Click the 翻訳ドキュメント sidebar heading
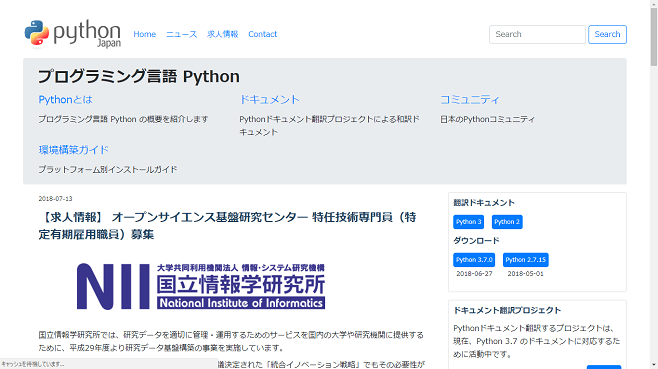The width and height of the screenshot is (658, 369). pos(484,203)
